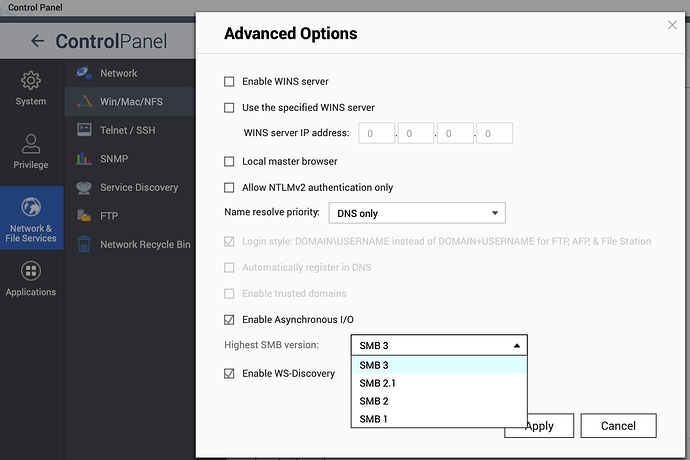Uncheck Enable Asynchronous I/O
Viewport: 690px width, 460px height.
[229, 320]
